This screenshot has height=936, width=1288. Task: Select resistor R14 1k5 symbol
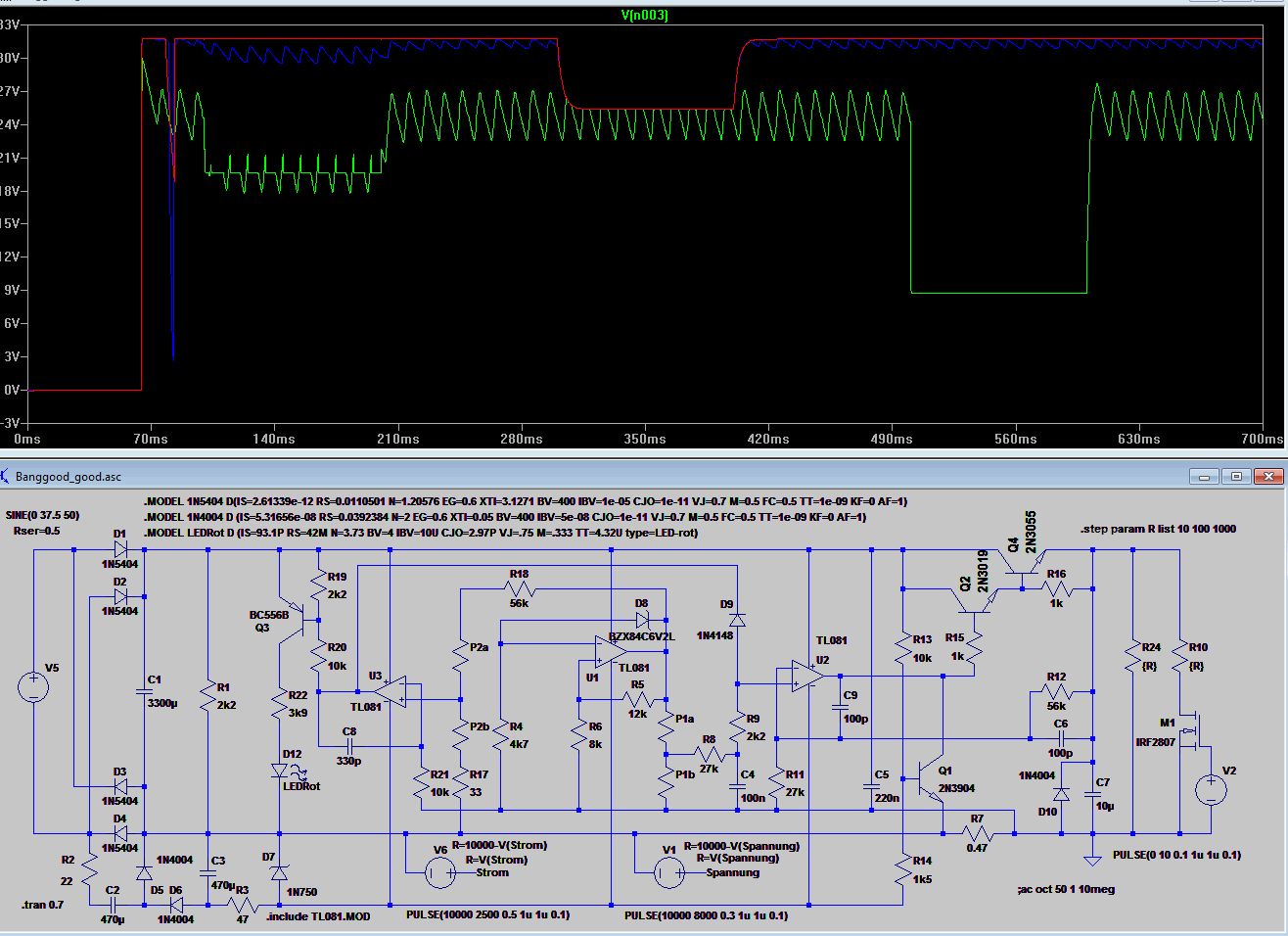tap(902, 870)
